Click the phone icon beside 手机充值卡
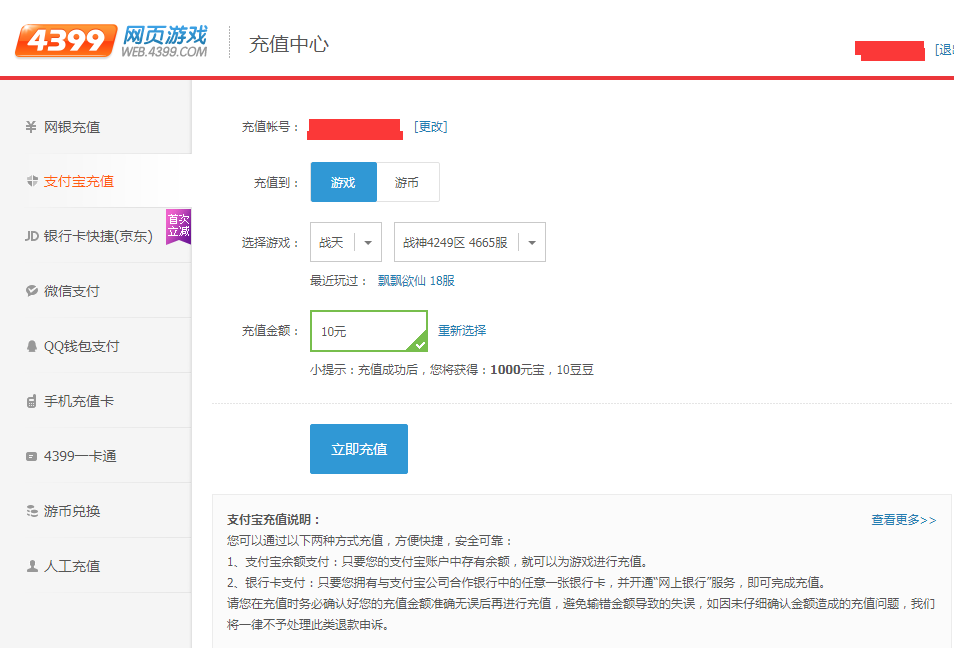954x648 pixels. click(31, 401)
